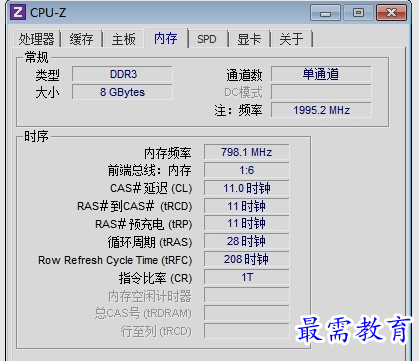
Task: Switch to the 关于 tab
Action: click(292, 39)
